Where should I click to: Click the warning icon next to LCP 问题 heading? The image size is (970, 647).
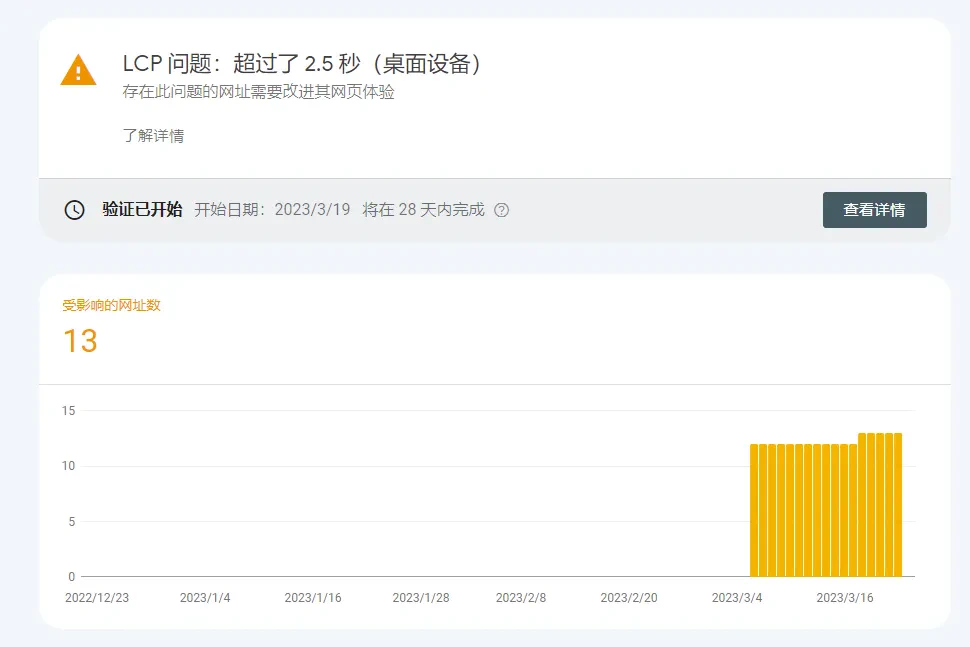[78, 70]
